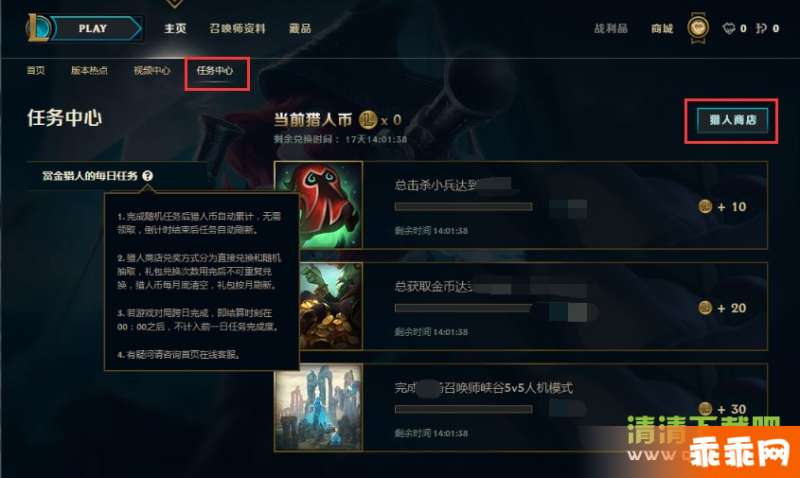The image size is (800, 478).
Task: Click the League of Legends logo icon
Action: click(38, 28)
